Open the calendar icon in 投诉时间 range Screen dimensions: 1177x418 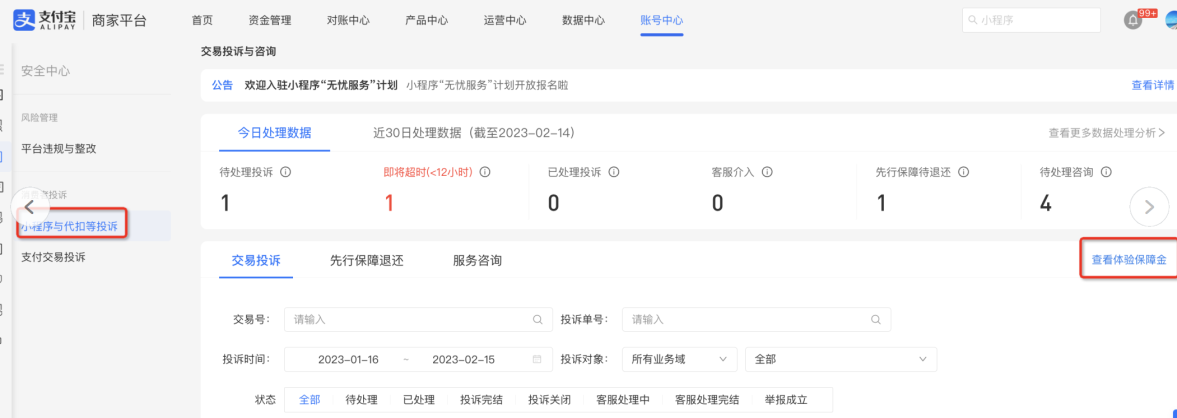[537, 359]
